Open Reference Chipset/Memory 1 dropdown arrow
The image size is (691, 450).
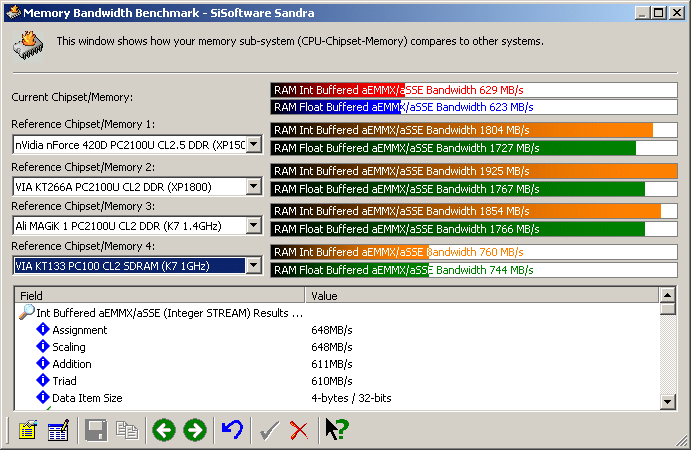[254, 144]
